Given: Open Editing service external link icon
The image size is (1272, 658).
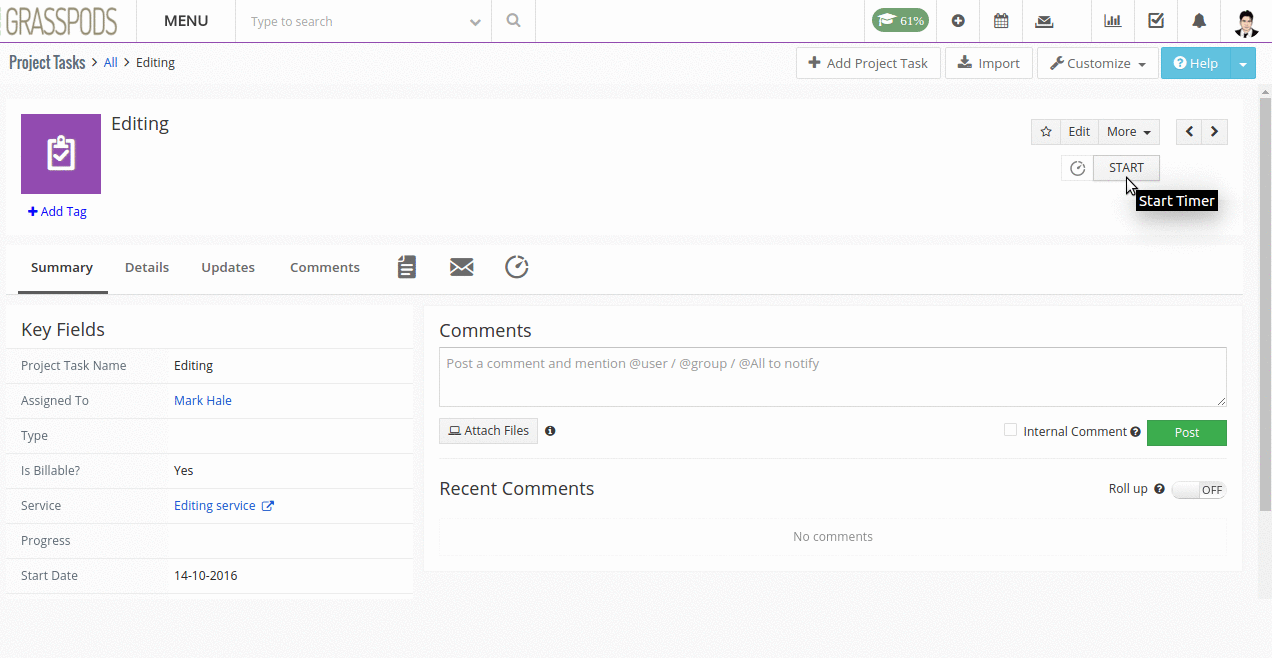Looking at the screenshot, I should 268,506.
